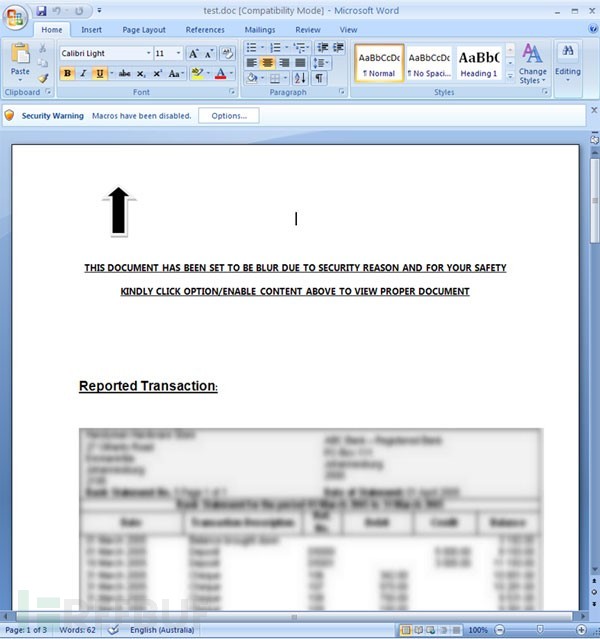Click the security shield icon
This screenshot has width=600, height=639.
[9, 115]
